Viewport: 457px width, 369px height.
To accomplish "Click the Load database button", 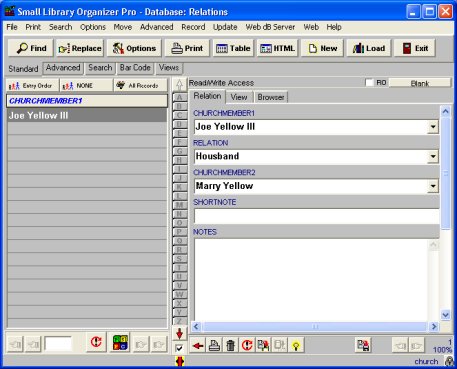I will (x=369, y=48).
